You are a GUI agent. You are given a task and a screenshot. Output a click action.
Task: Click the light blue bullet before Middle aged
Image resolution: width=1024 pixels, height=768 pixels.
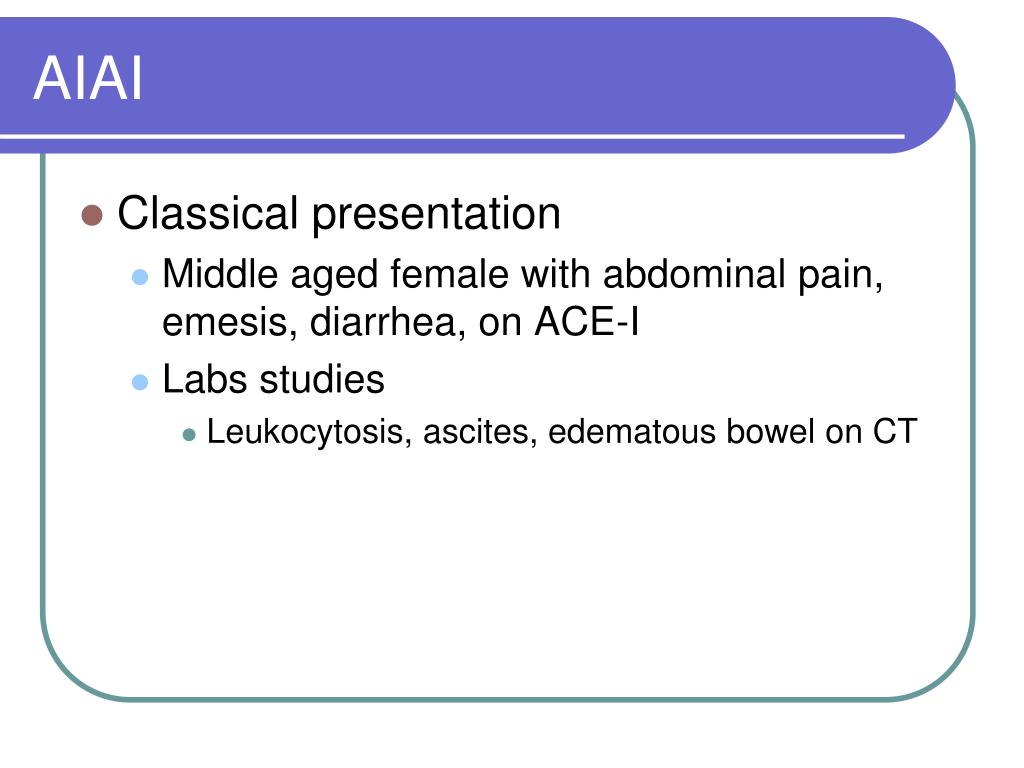point(140,277)
